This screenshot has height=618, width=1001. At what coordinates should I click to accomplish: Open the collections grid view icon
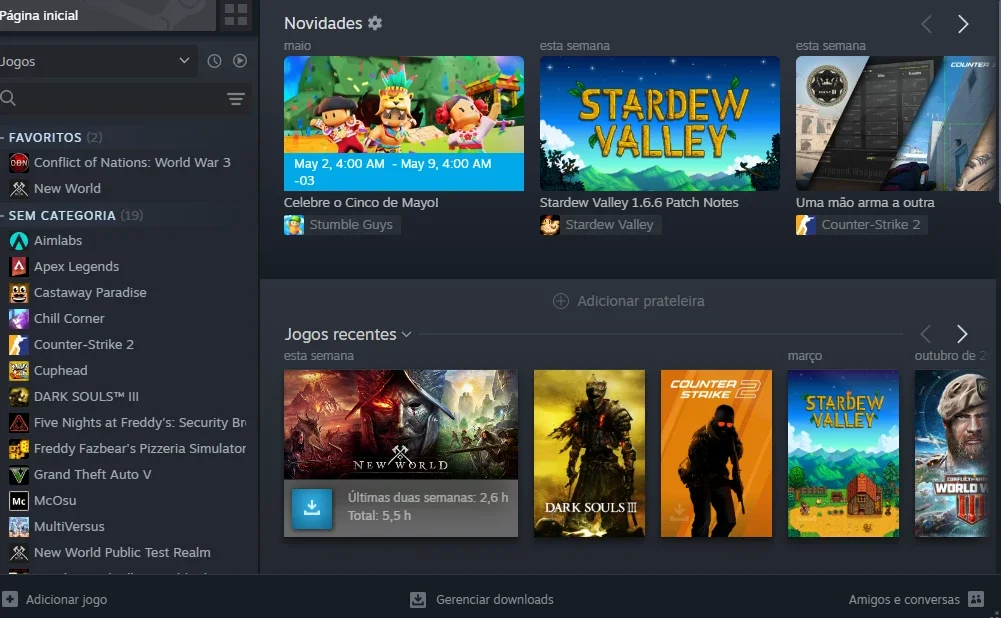[x=236, y=15]
